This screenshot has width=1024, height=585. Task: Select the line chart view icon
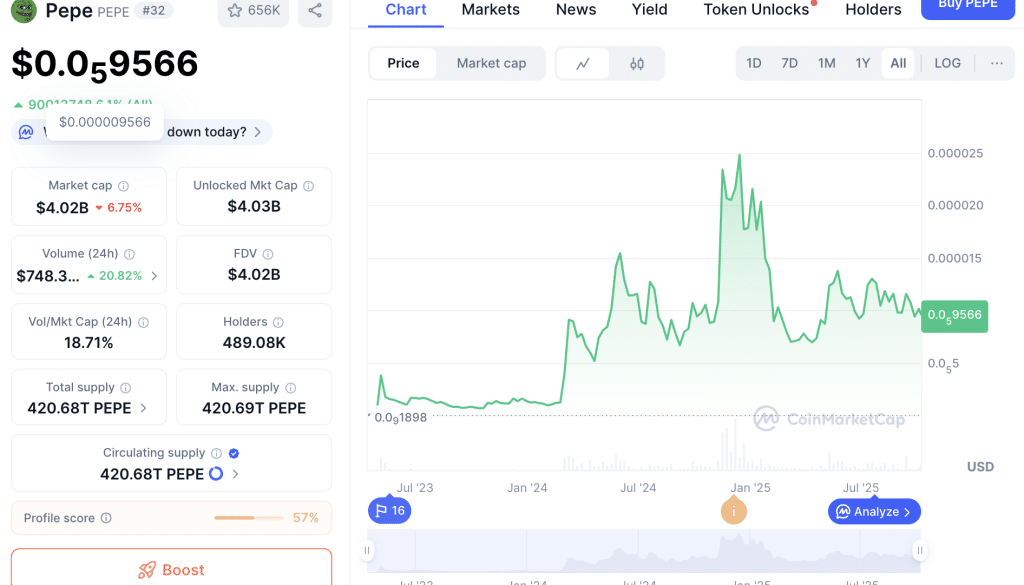(x=583, y=63)
